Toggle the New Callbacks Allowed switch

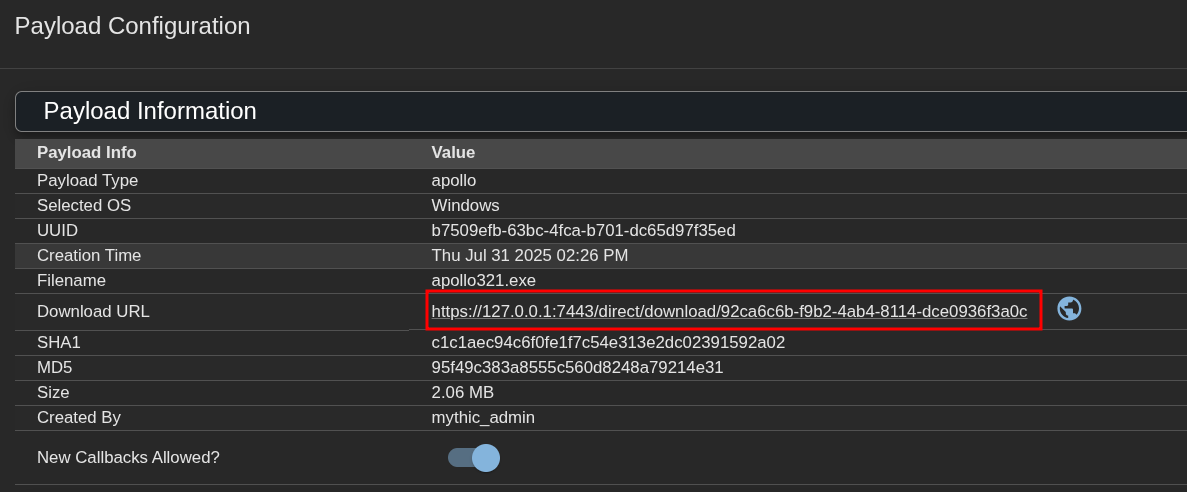[x=474, y=458]
